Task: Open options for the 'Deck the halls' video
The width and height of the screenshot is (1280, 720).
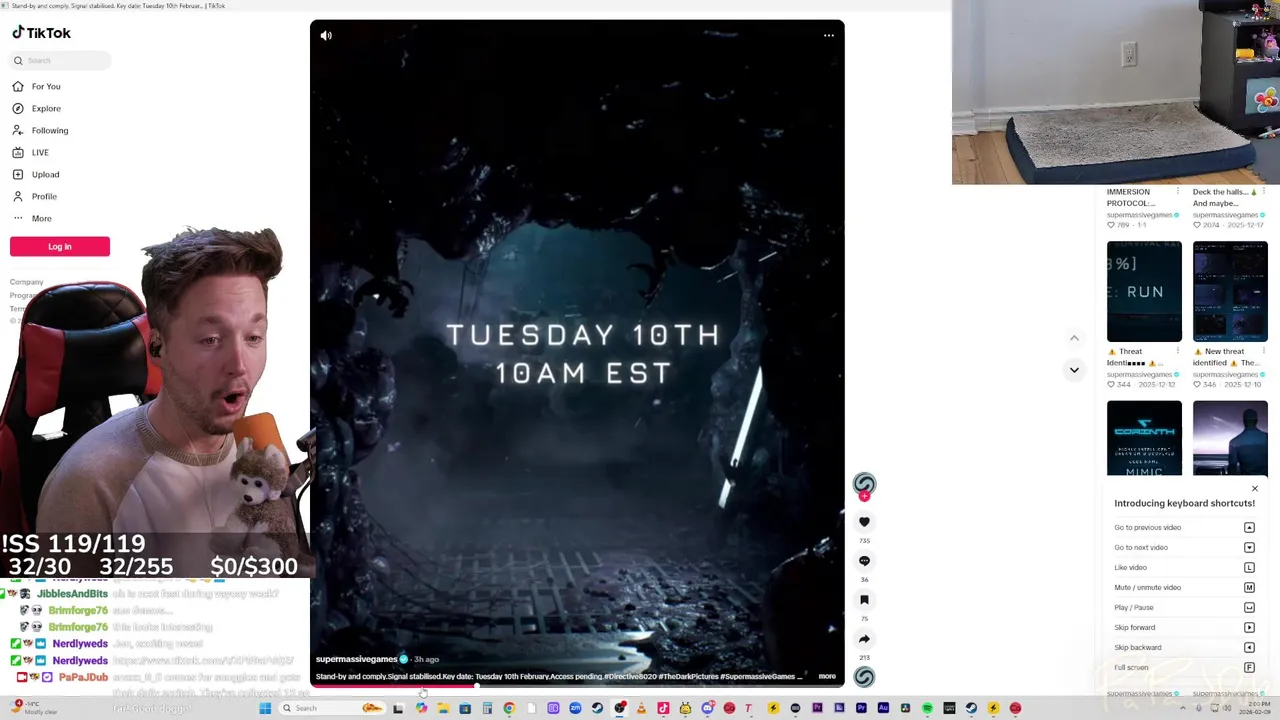Action: pyautogui.click(x=1263, y=192)
